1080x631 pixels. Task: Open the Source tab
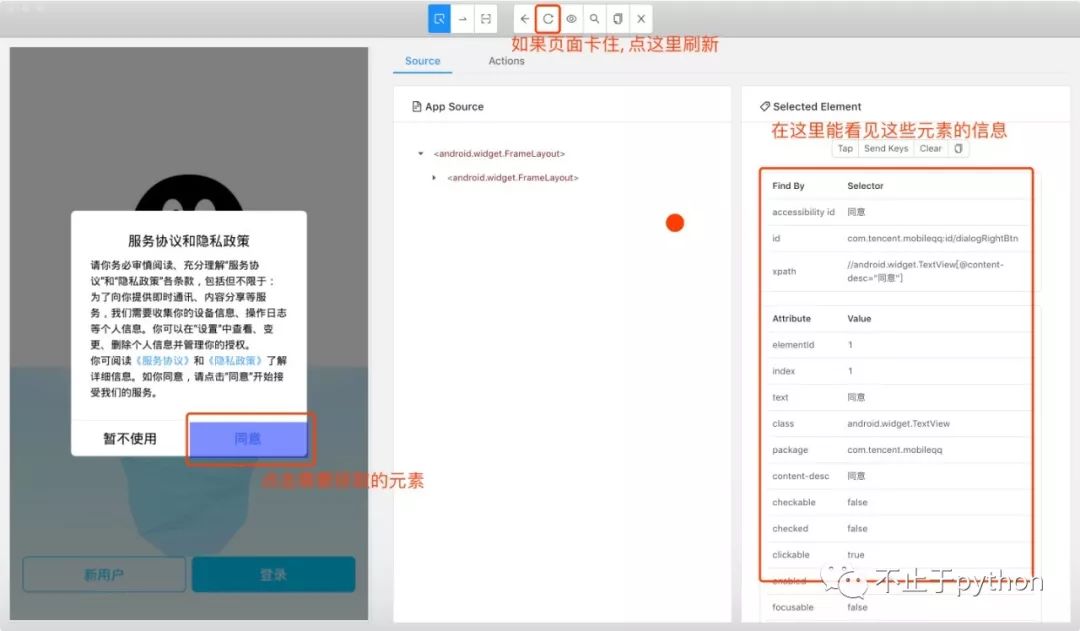pyautogui.click(x=422, y=61)
